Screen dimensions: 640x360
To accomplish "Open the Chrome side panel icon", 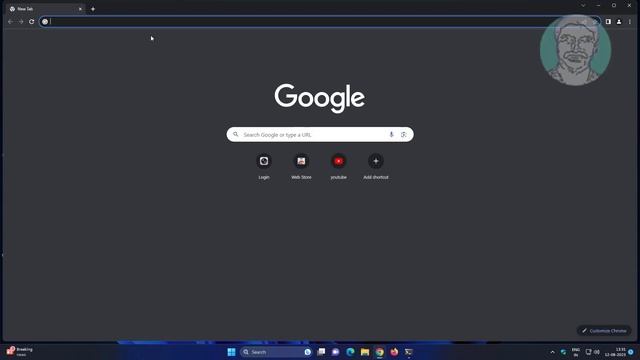I will tap(608, 22).
